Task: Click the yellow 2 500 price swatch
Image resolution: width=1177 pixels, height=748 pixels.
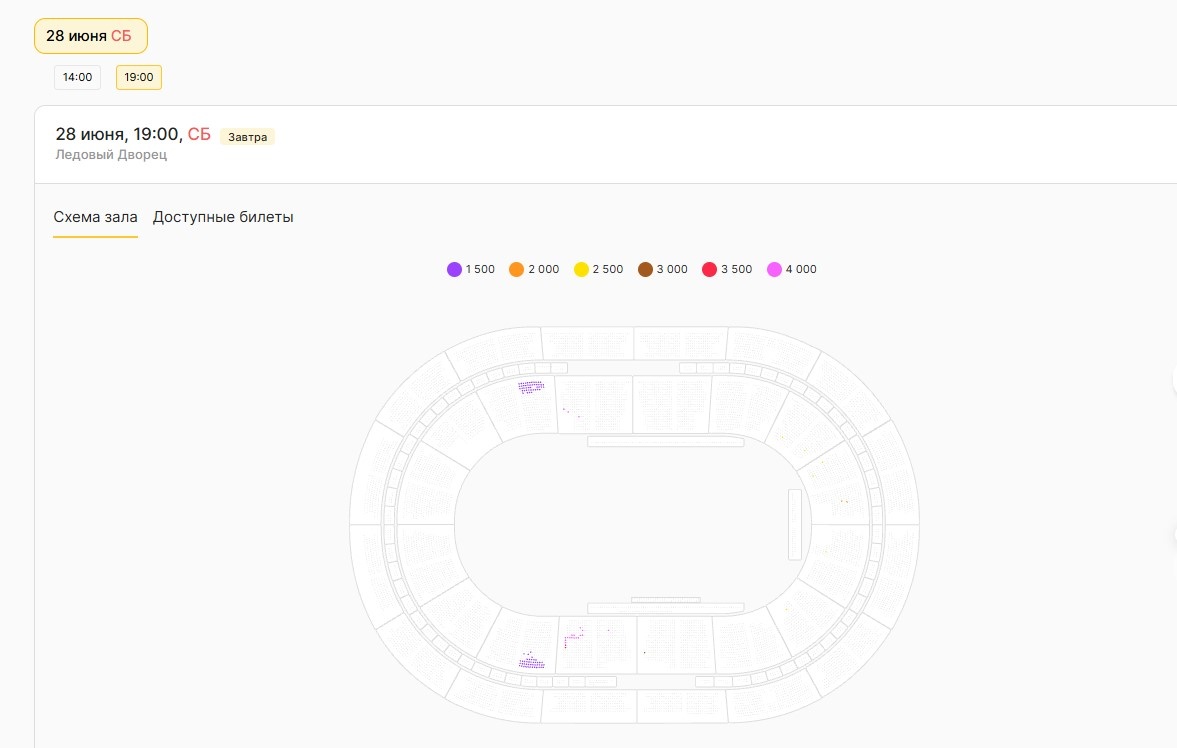Action: (x=581, y=269)
